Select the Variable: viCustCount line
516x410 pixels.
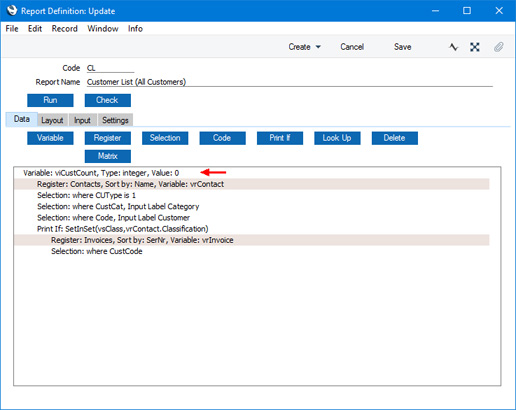click(252, 173)
